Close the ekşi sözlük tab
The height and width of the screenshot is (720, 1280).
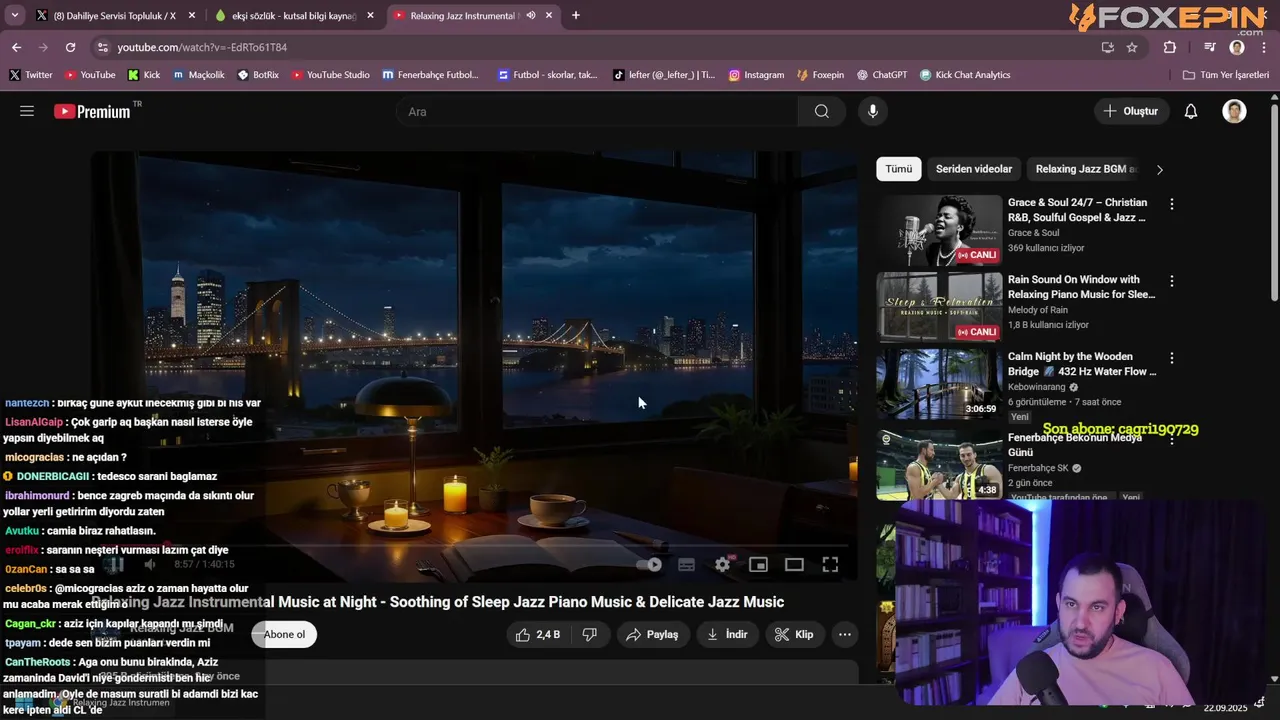tap(370, 15)
